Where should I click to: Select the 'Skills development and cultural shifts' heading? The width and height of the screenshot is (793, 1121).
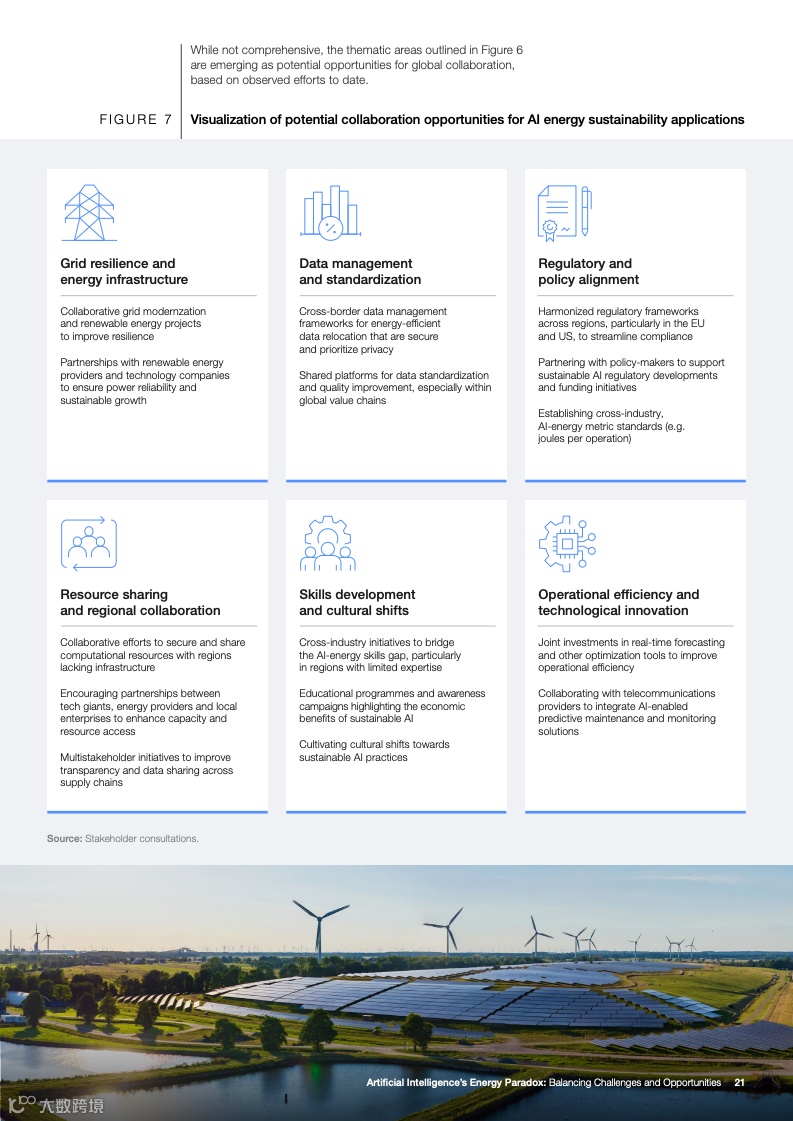[358, 603]
